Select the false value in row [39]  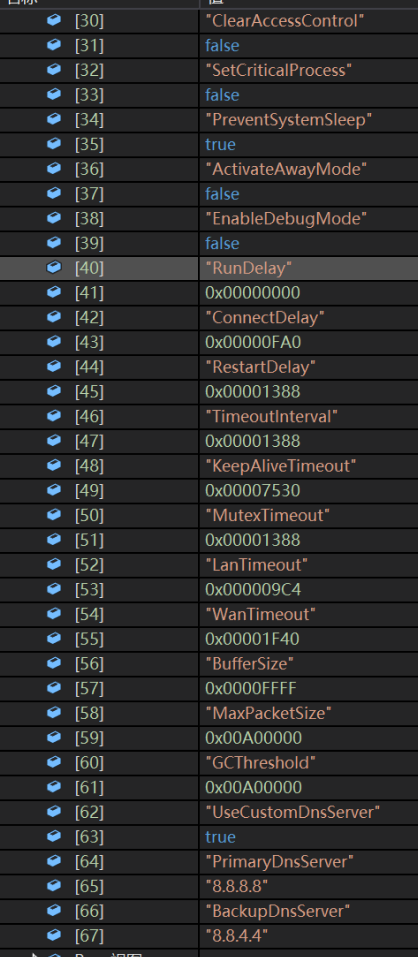coord(222,244)
